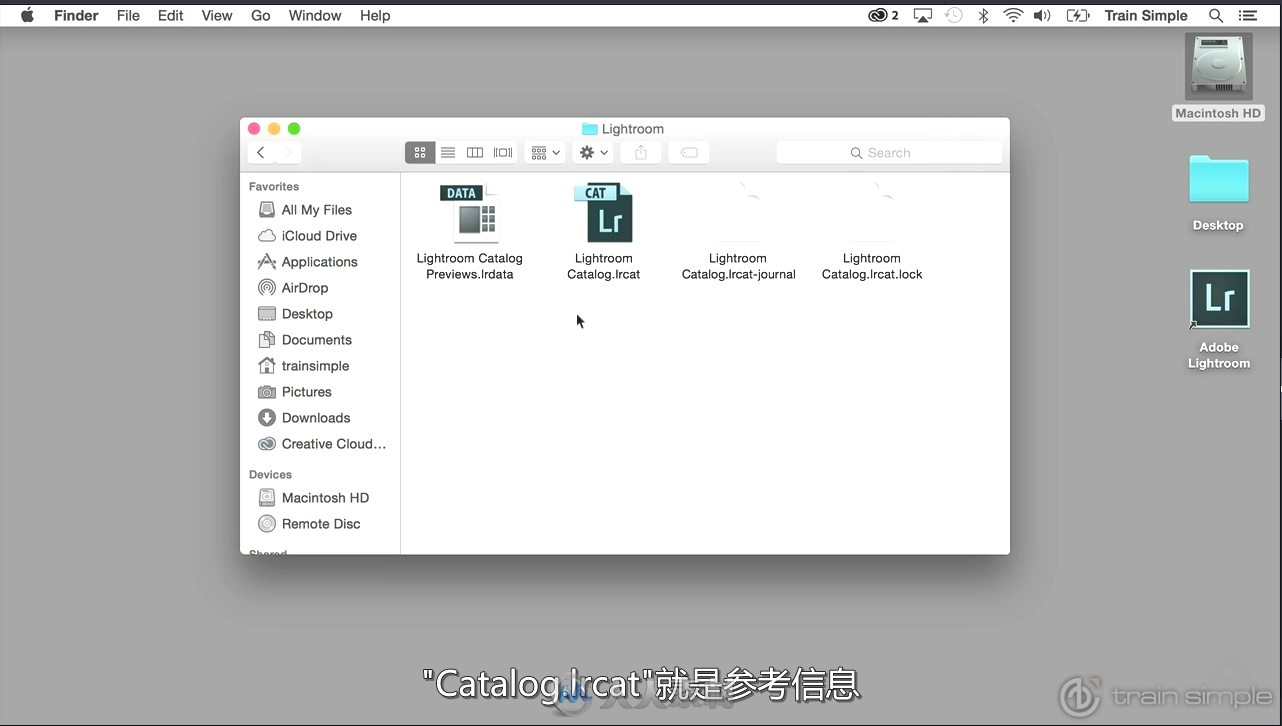
Task: Open All My Files in sidebar
Action: (x=317, y=210)
